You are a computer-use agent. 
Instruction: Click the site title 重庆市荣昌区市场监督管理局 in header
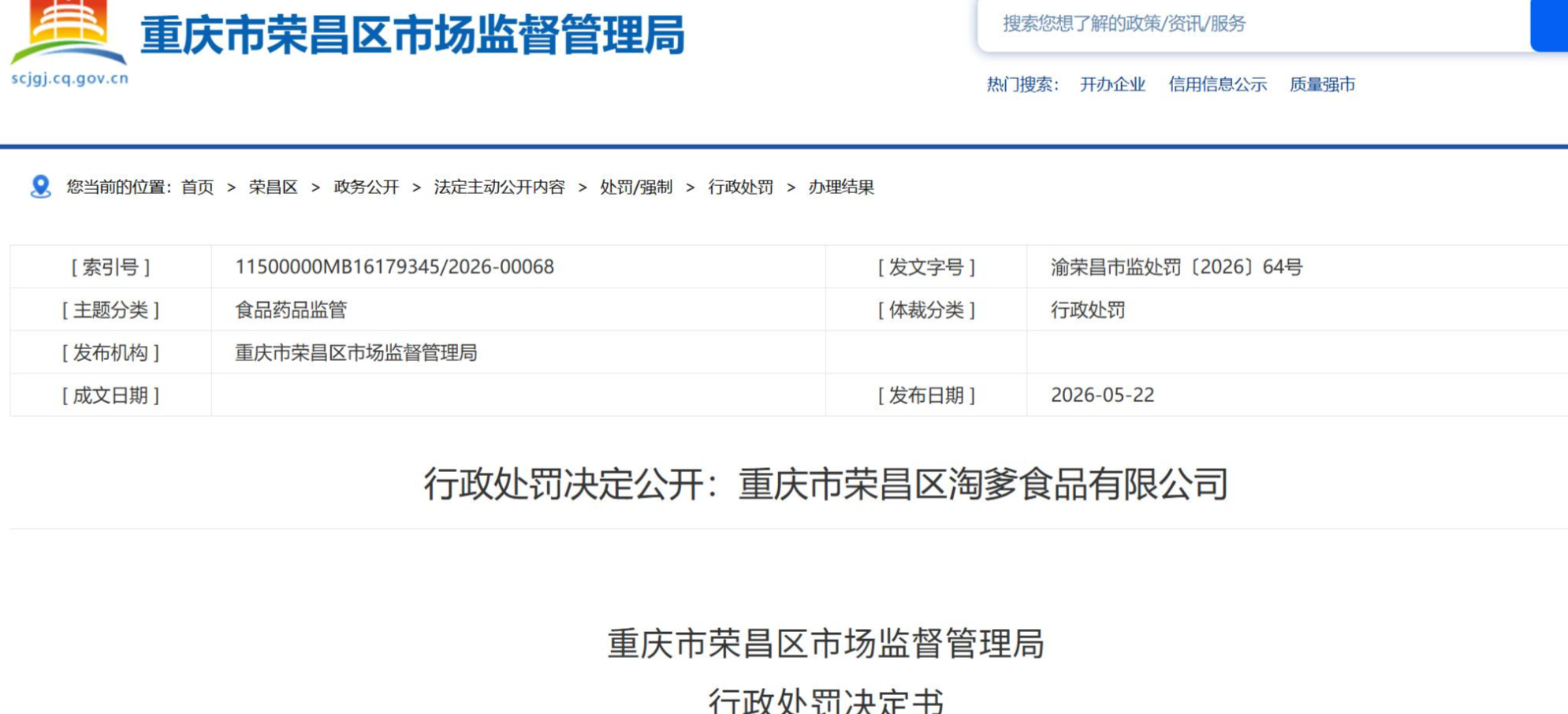tap(412, 35)
